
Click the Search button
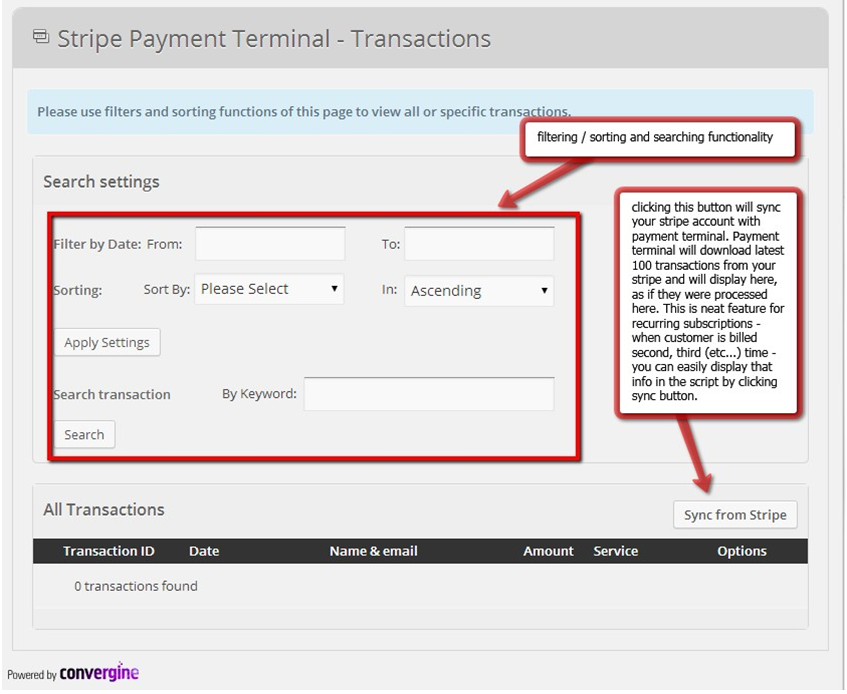coord(84,435)
